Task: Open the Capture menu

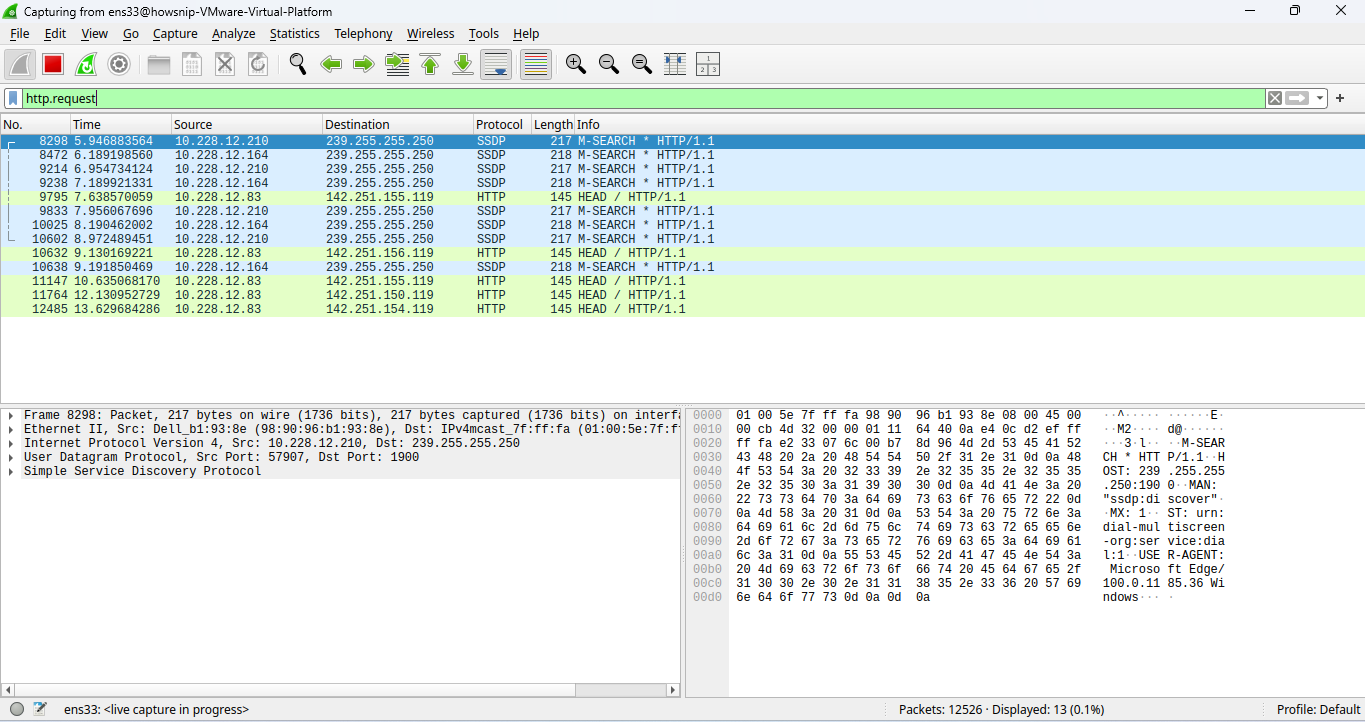Action: [x=175, y=33]
